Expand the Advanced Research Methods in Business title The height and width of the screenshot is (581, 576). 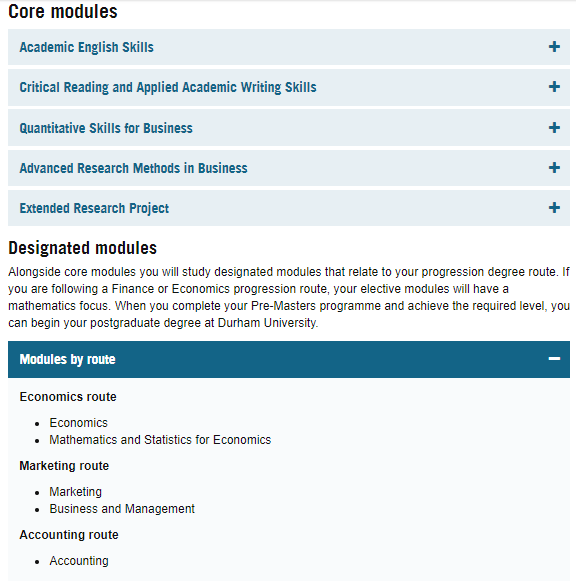(133, 168)
